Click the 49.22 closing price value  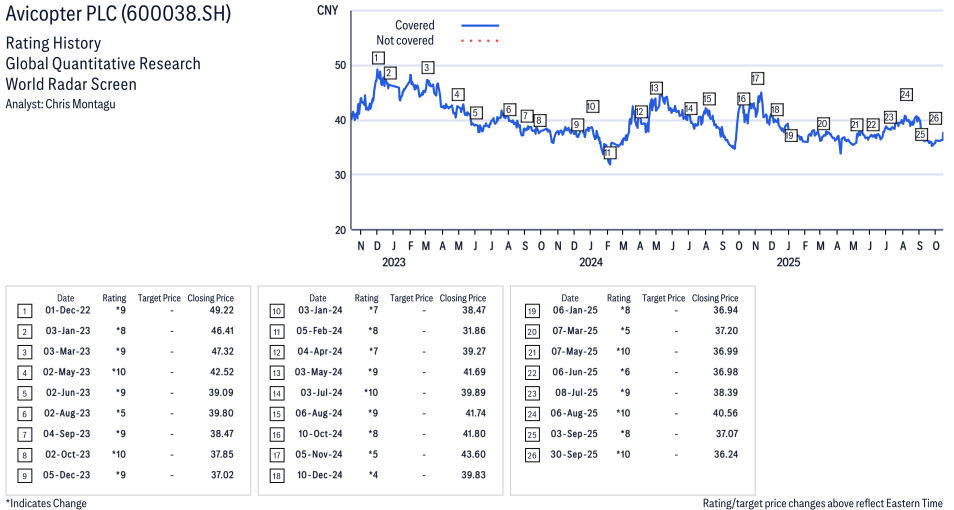216,311
